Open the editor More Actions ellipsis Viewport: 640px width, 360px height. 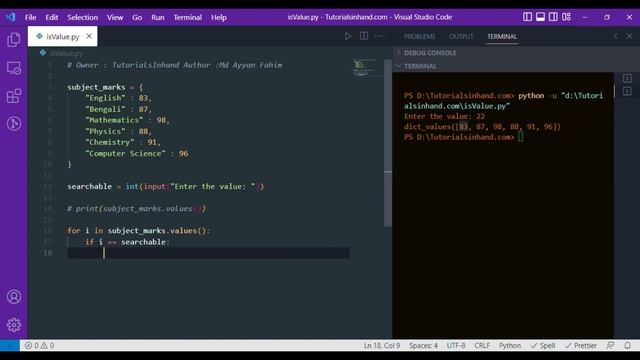379,36
